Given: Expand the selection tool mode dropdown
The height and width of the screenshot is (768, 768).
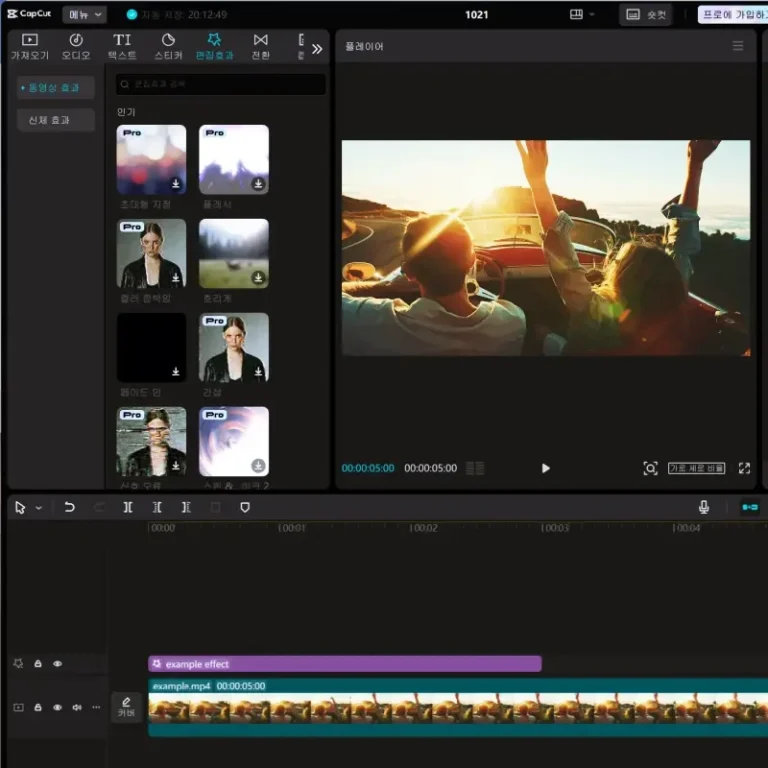Looking at the screenshot, I should [x=39, y=508].
